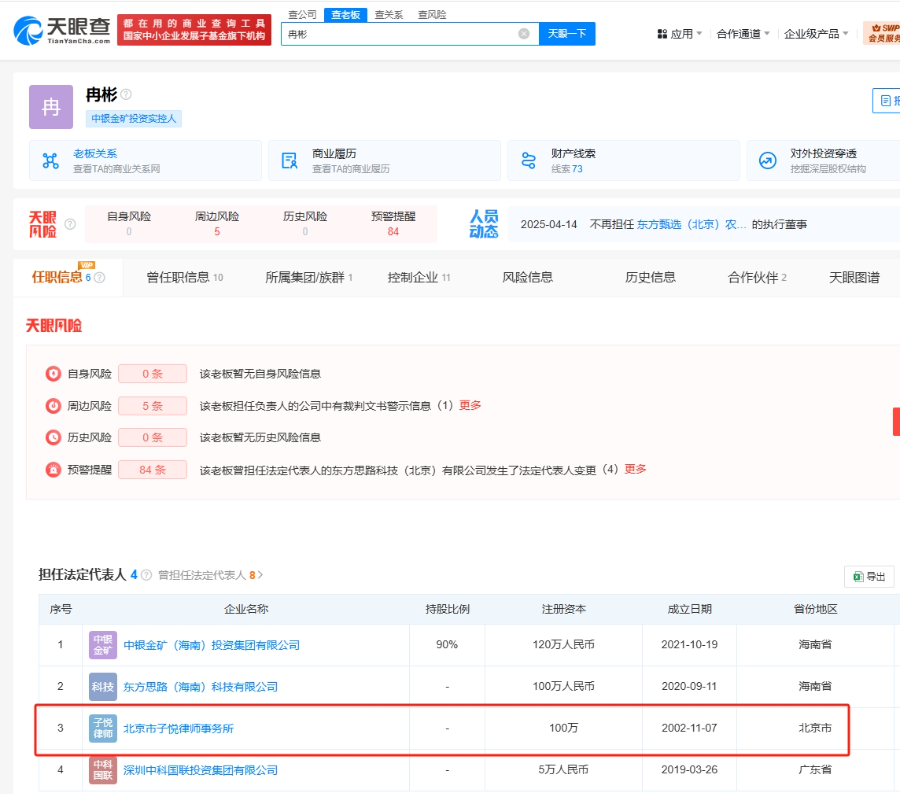Click the 天眼一下 search button
The height and width of the screenshot is (794, 900).
(567, 34)
